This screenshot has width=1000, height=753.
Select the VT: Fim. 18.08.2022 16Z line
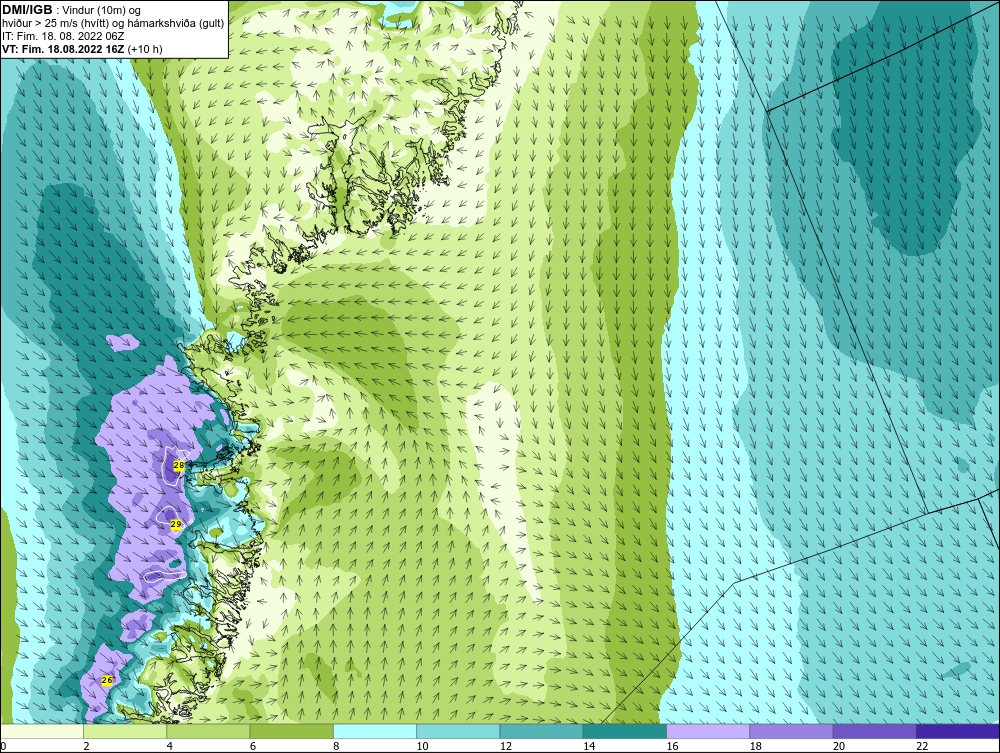tap(63, 49)
